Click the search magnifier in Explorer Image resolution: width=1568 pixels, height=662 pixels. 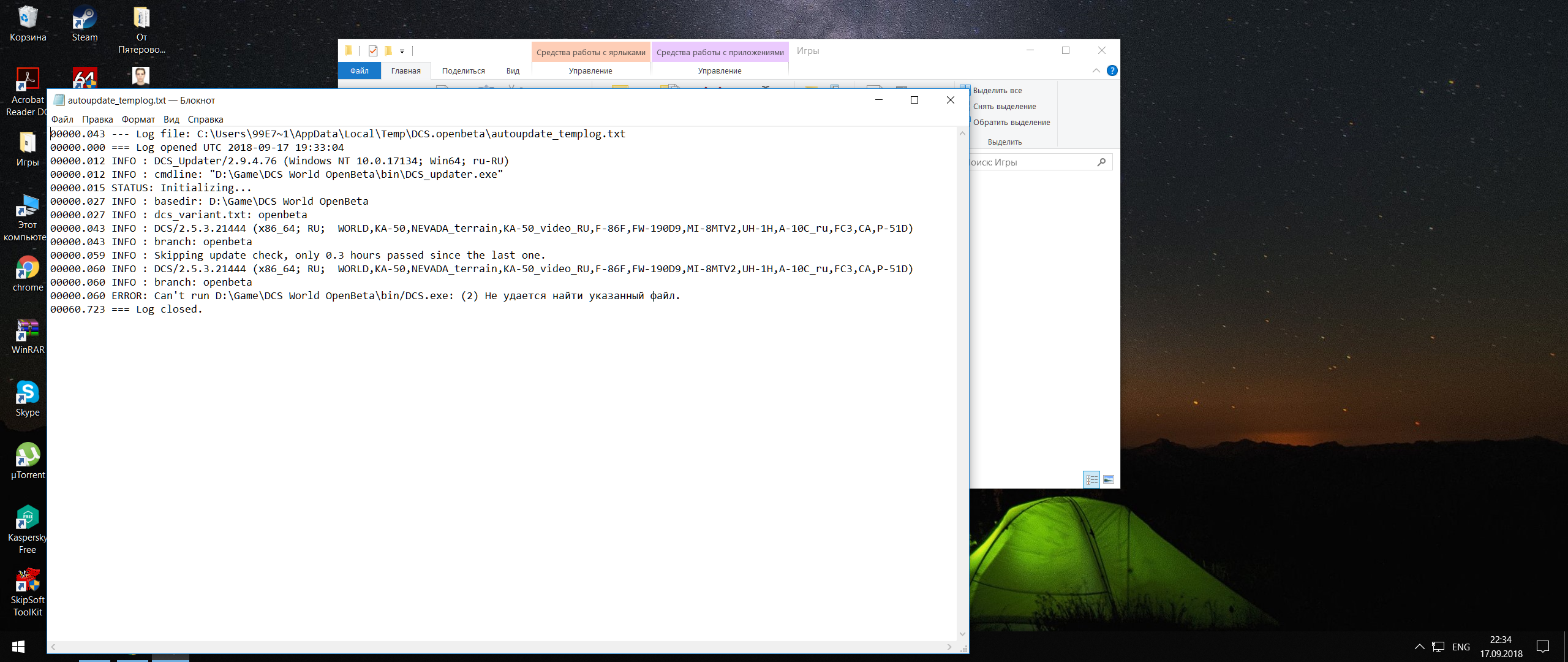tap(1101, 162)
